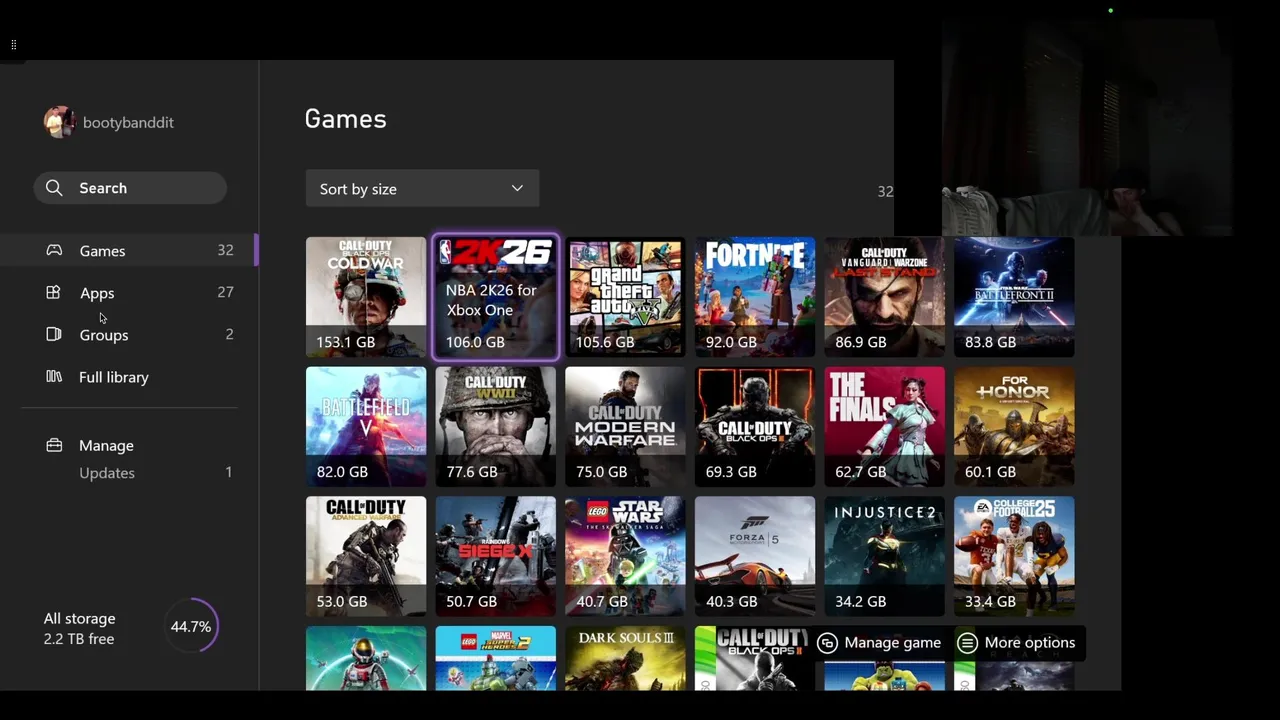The image size is (1280, 720).
Task: Select the astronaut game tile in bottom row
Action: [366, 658]
